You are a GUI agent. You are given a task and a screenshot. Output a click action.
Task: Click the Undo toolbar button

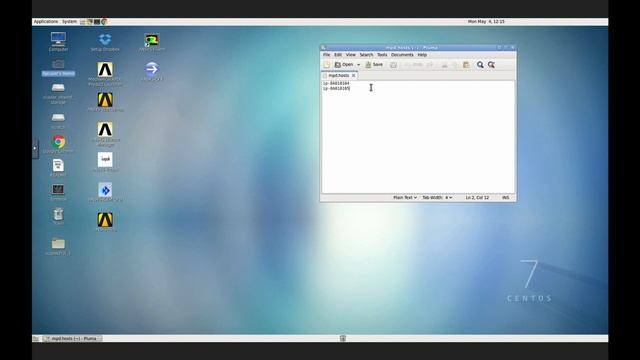click(413, 65)
